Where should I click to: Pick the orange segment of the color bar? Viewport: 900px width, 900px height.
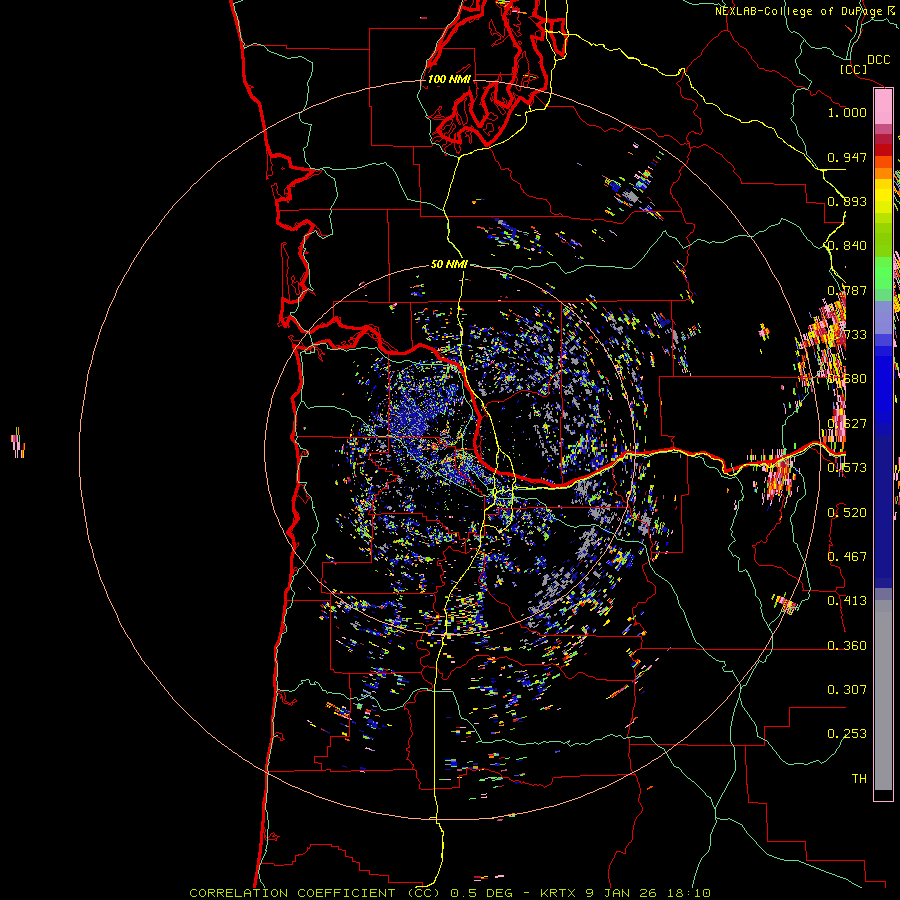(883, 172)
